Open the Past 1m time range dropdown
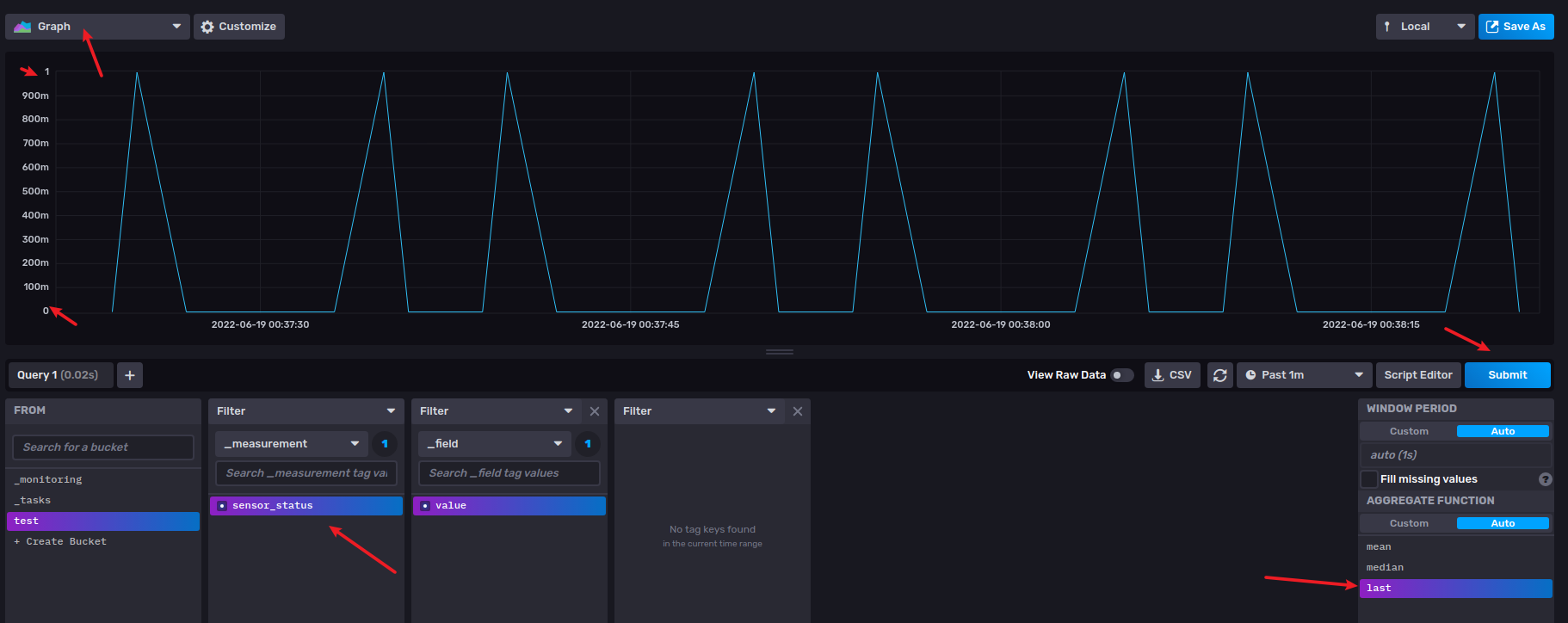1568x623 pixels. point(1304,375)
